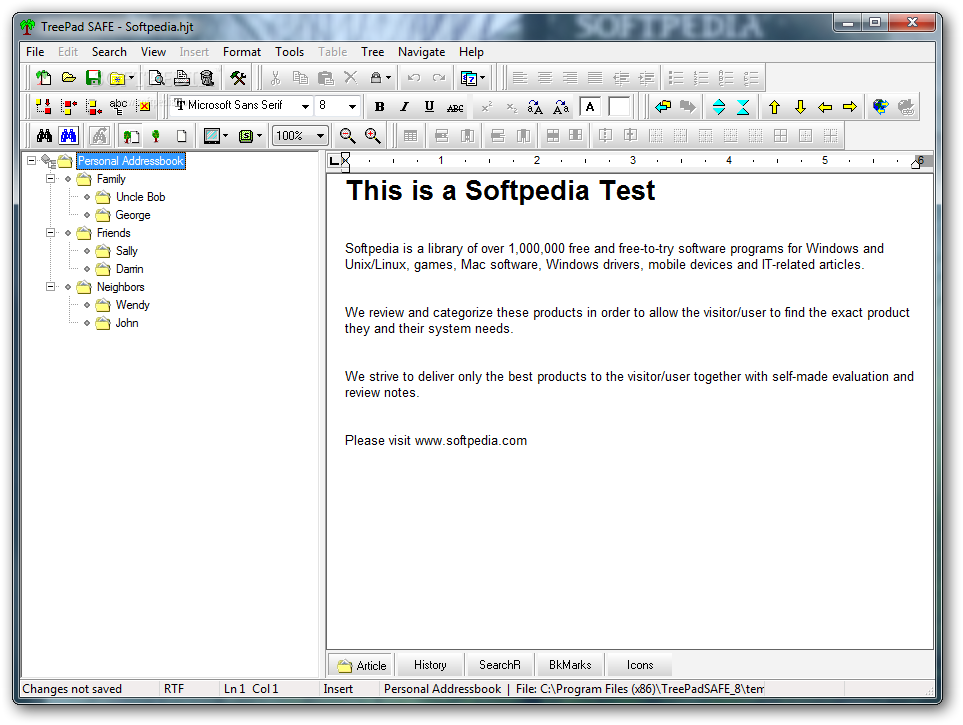Open a file using the open-folder icon
The width and height of the screenshot is (963, 725).
[x=68, y=78]
